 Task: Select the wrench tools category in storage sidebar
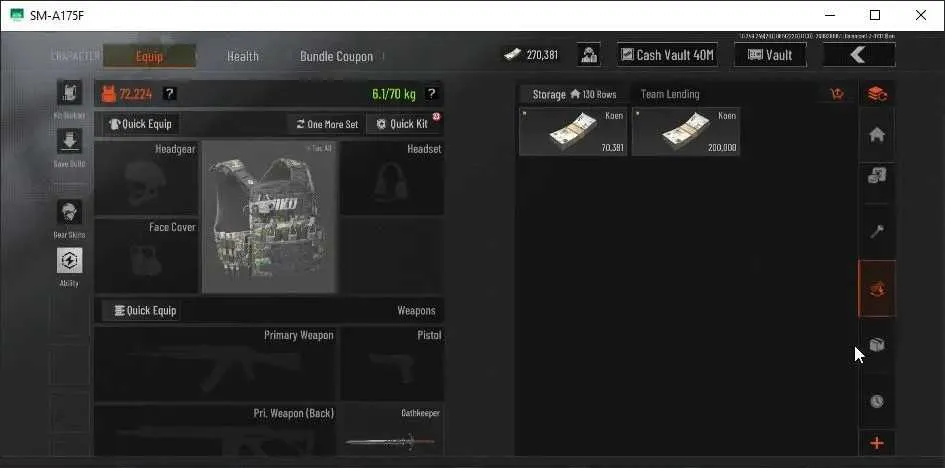pos(877,231)
